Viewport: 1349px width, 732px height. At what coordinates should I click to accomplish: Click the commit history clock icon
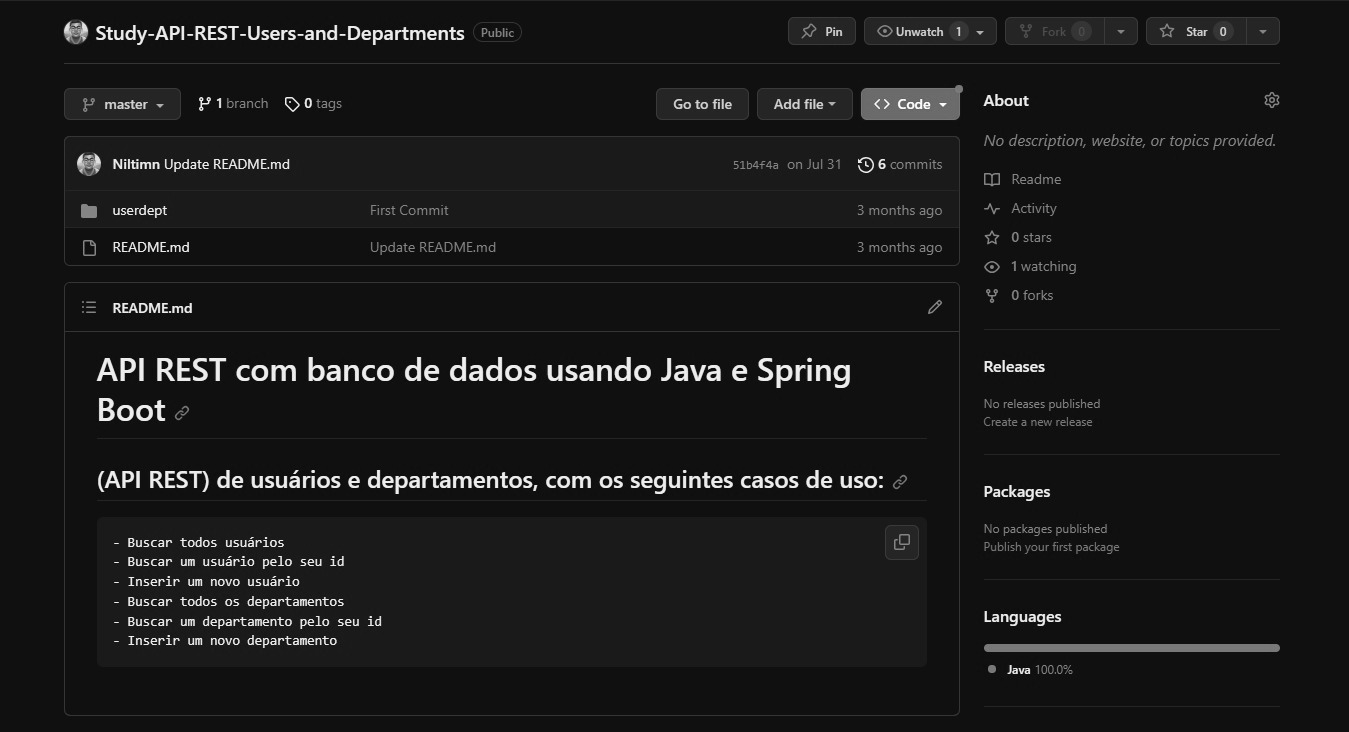coord(866,165)
